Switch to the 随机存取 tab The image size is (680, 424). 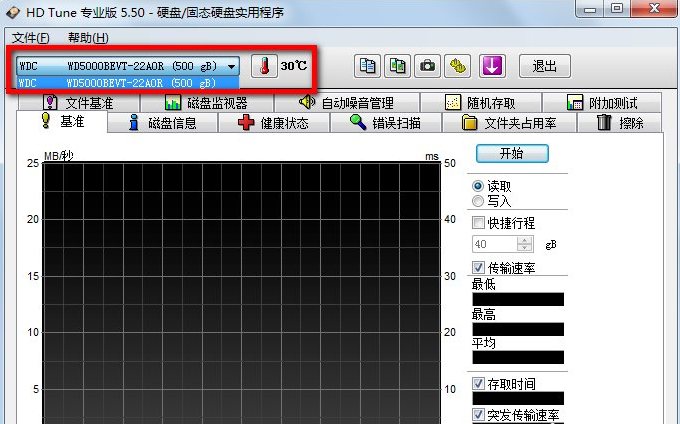pyautogui.click(x=481, y=103)
